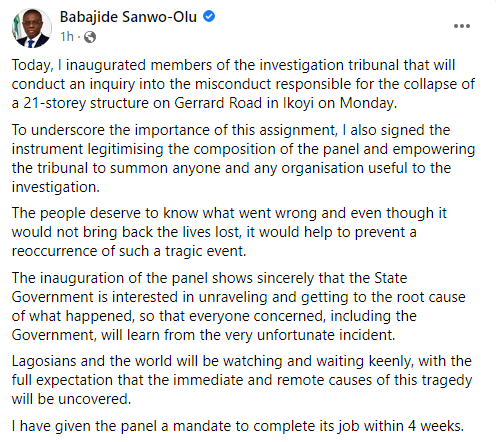Click the text "21-storey structure"
This screenshot has width=496, height=442.
(86, 103)
